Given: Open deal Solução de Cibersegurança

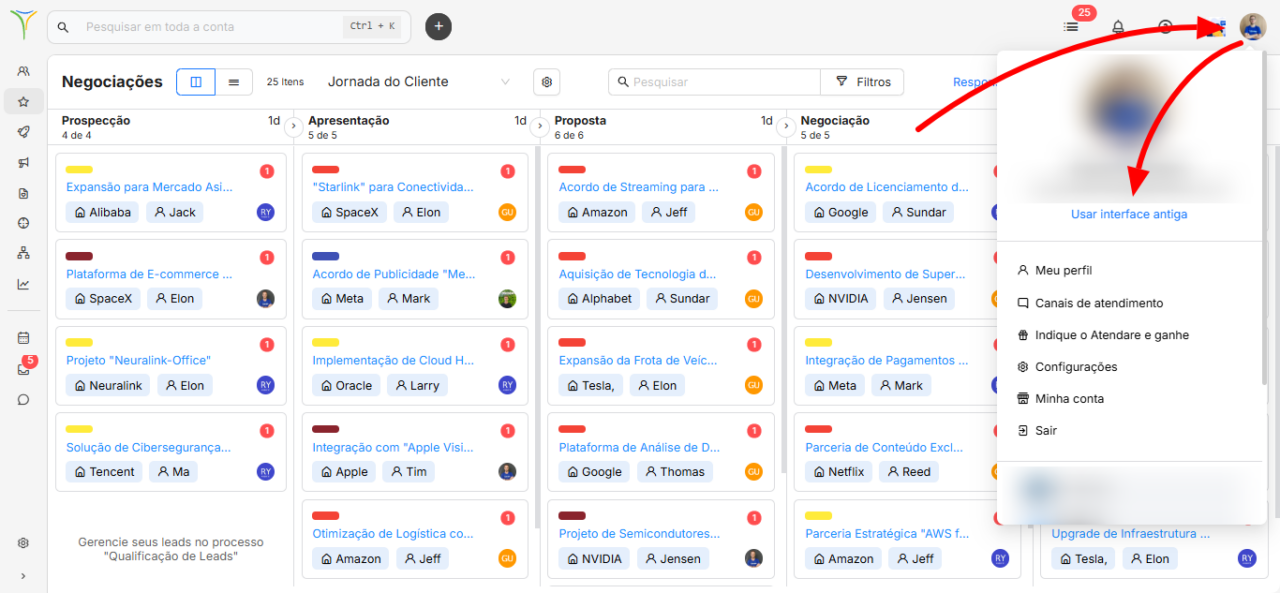Looking at the screenshot, I should pyautogui.click(x=148, y=448).
